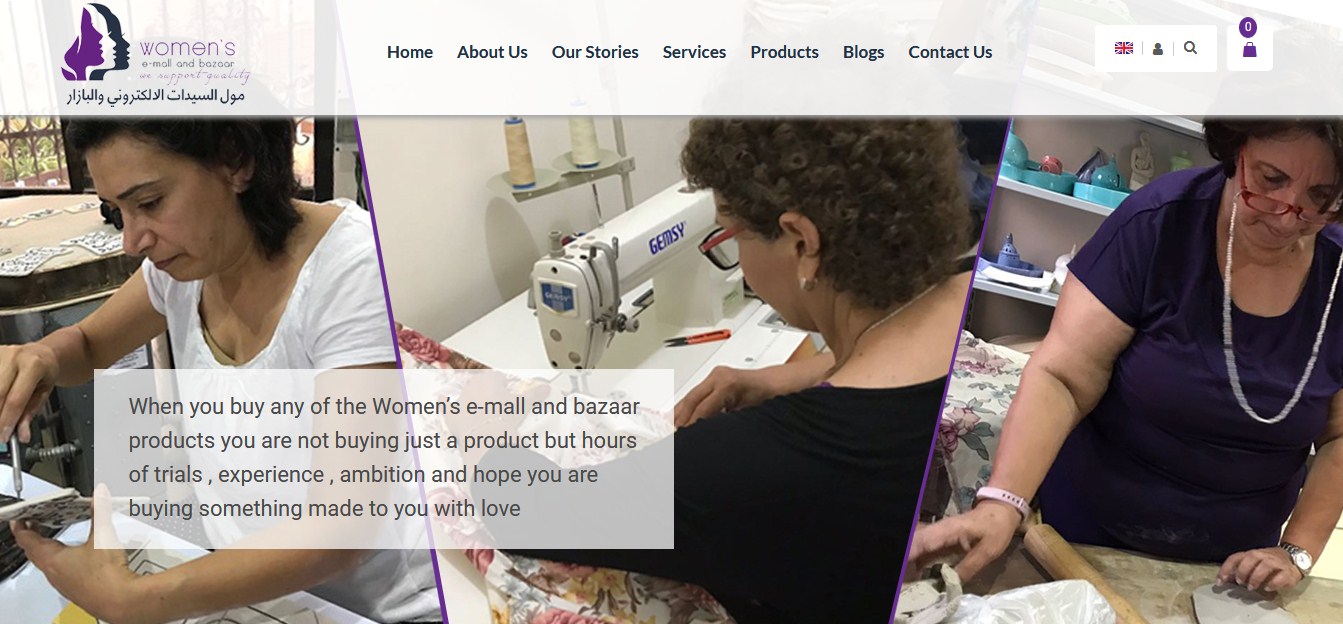The width and height of the screenshot is (1343, 624).
Task: Click the "women's e-mall and bazaar" logo text
Action: point(188,54)
